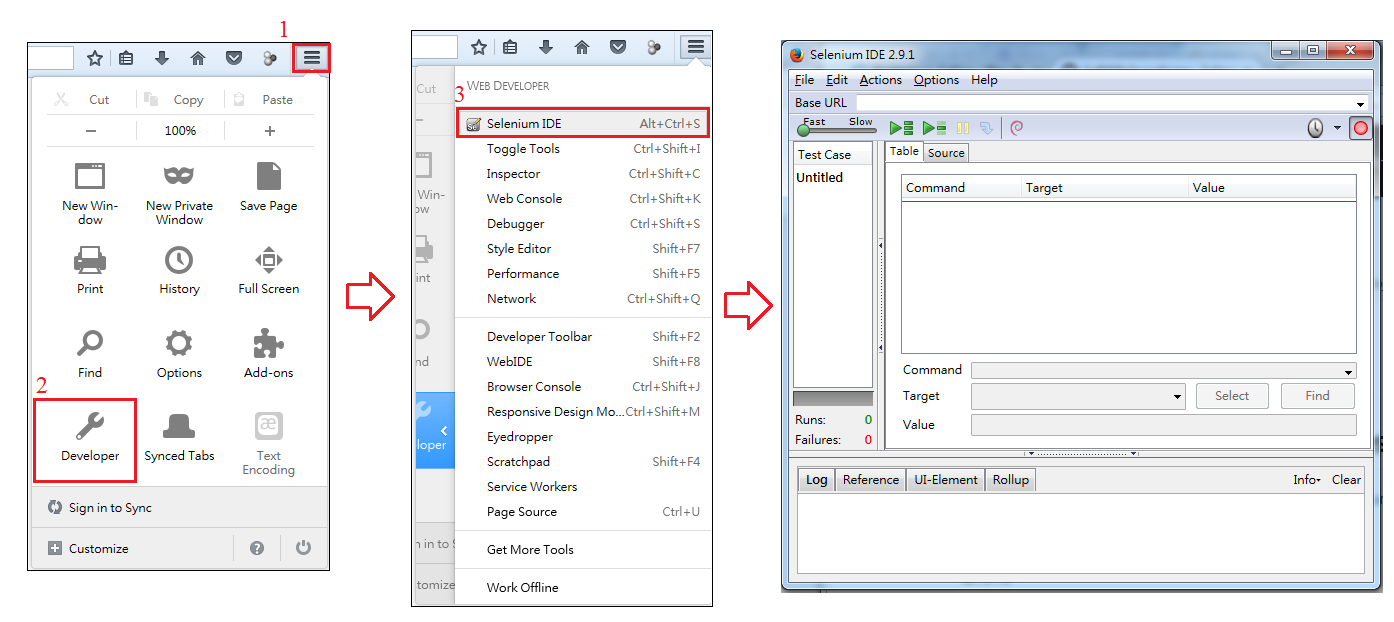Play current test case in Selenium IDE

click(x=934, y=128)
